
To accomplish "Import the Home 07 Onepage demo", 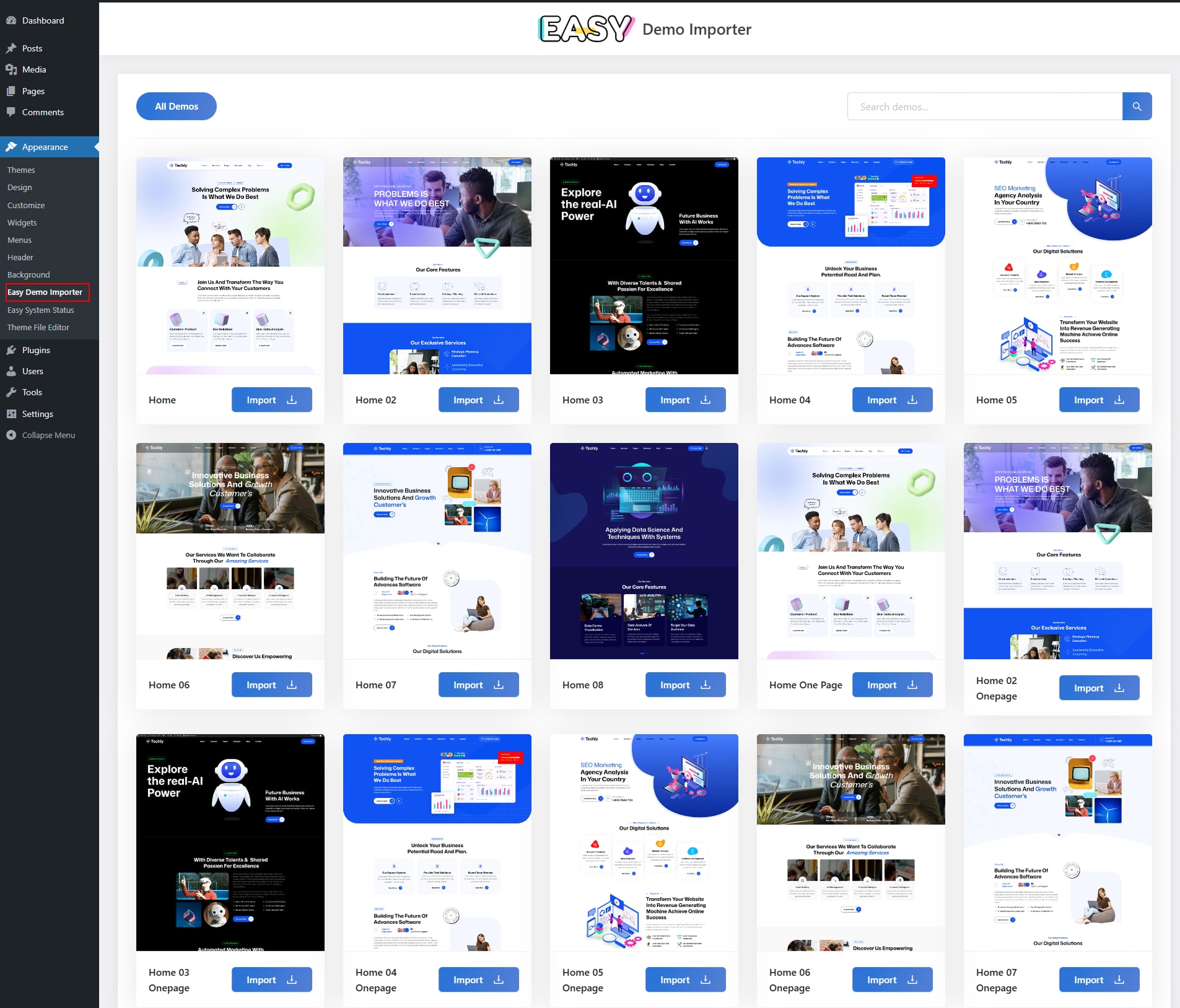I will [1099, 980].
